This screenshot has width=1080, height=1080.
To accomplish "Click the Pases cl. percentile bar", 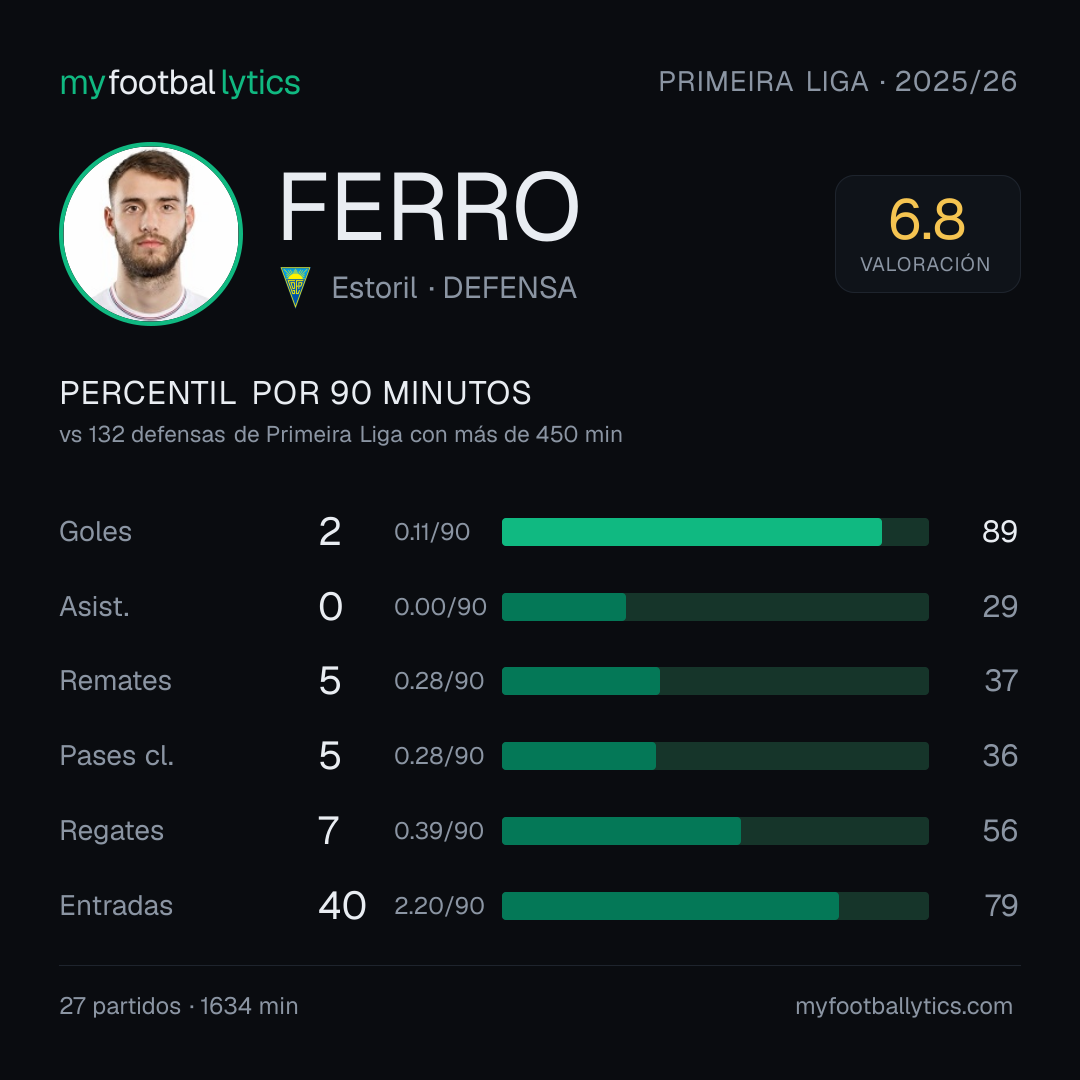I will (x=715, y=756).
